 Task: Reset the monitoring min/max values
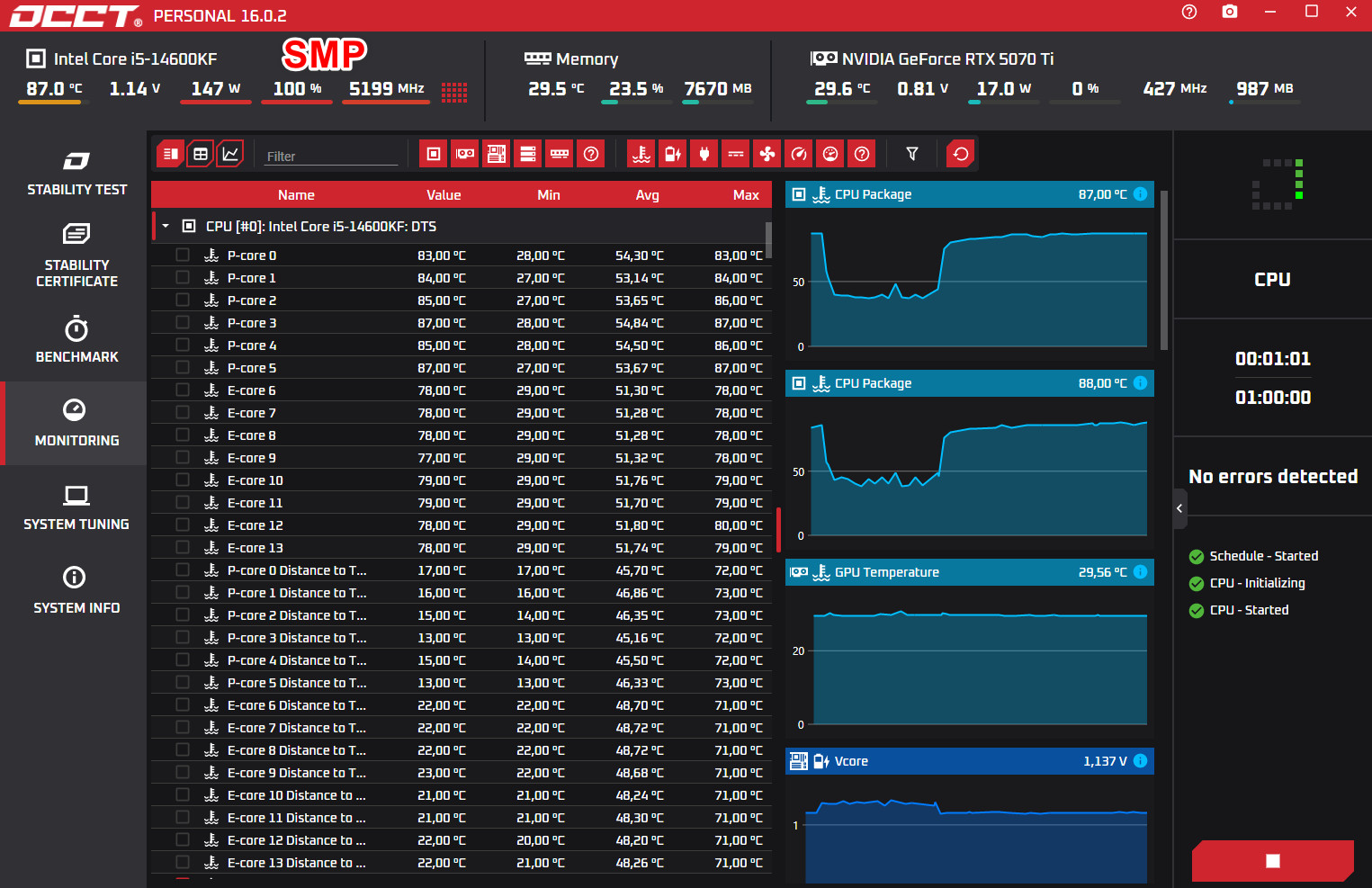click(961, 154)
